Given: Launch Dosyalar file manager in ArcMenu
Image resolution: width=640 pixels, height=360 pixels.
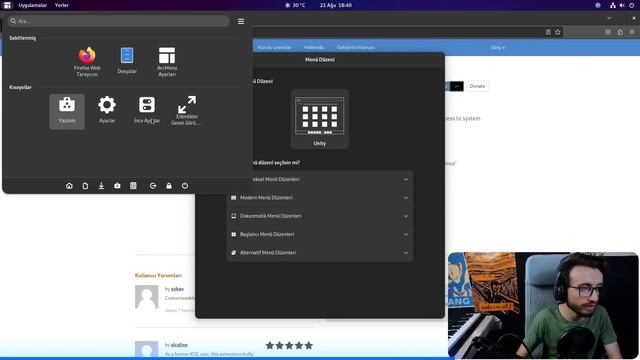Looking at the screenshot, I should pyautogui.click(x=127, y=61).
